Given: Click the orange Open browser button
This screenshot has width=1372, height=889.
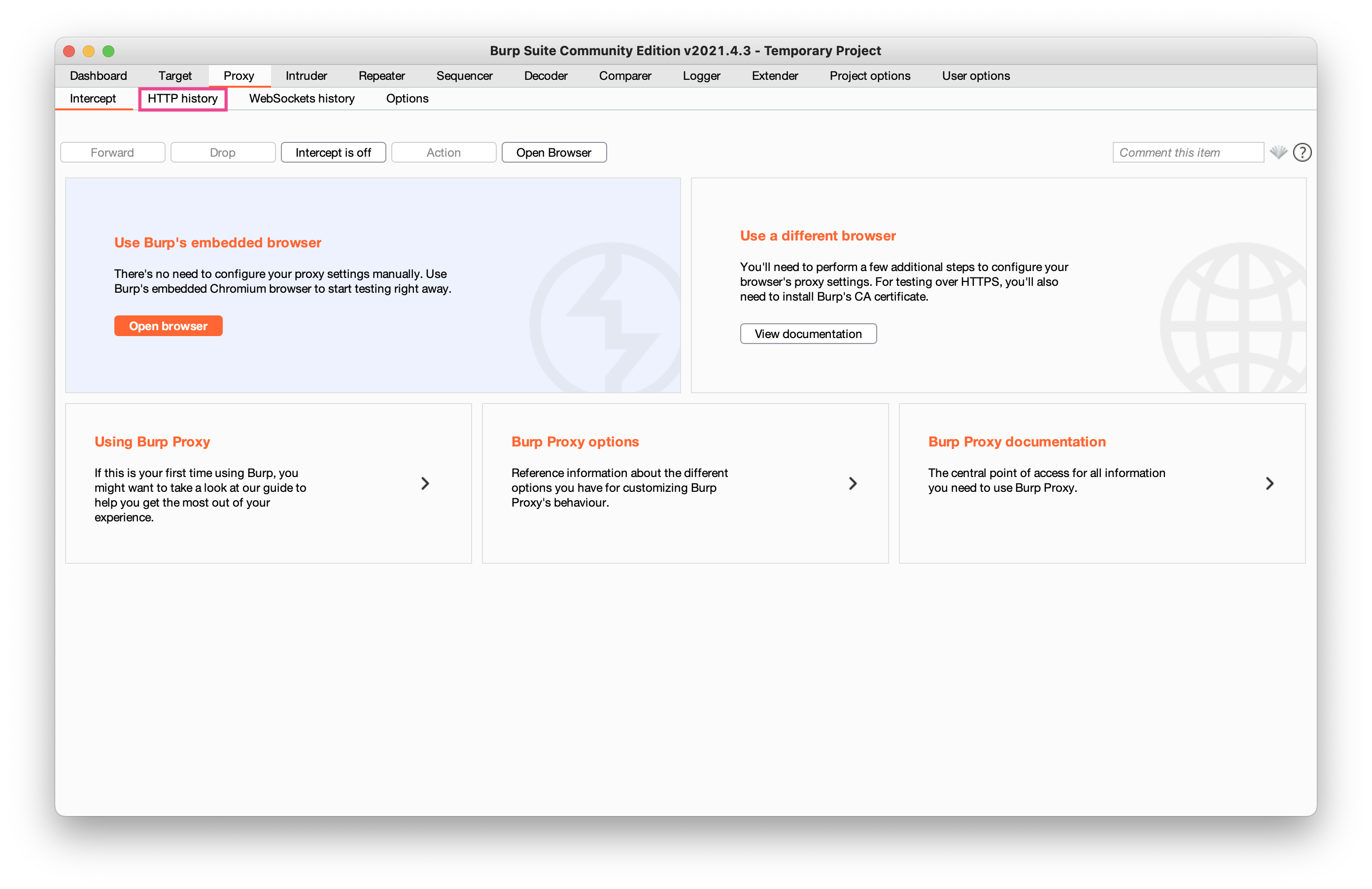Looking at the screenshot, I should tap(169, 326).
